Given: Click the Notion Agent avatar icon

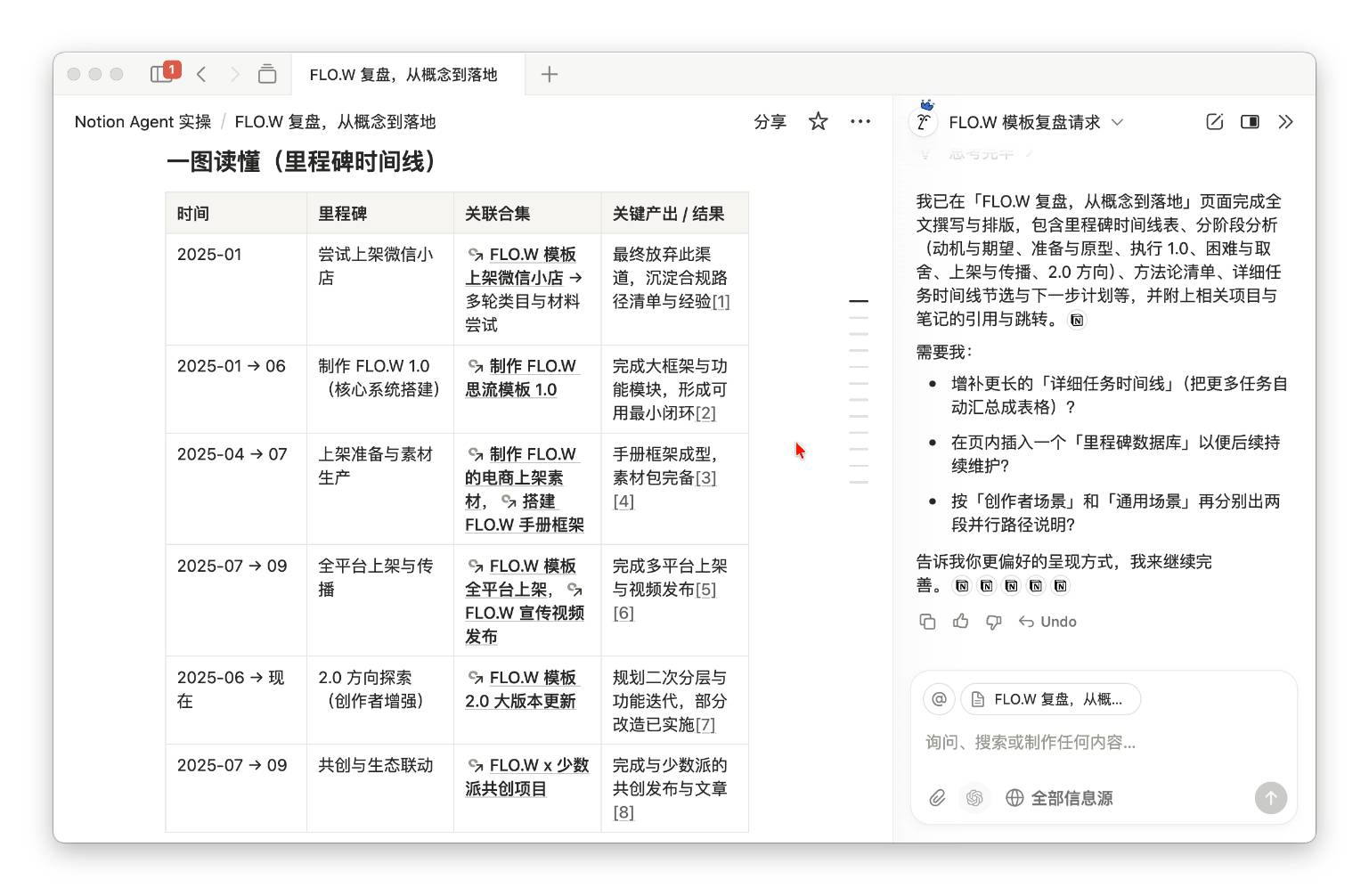Looking at the screenshot, I should pyautogui.click(x=924, y=121).
